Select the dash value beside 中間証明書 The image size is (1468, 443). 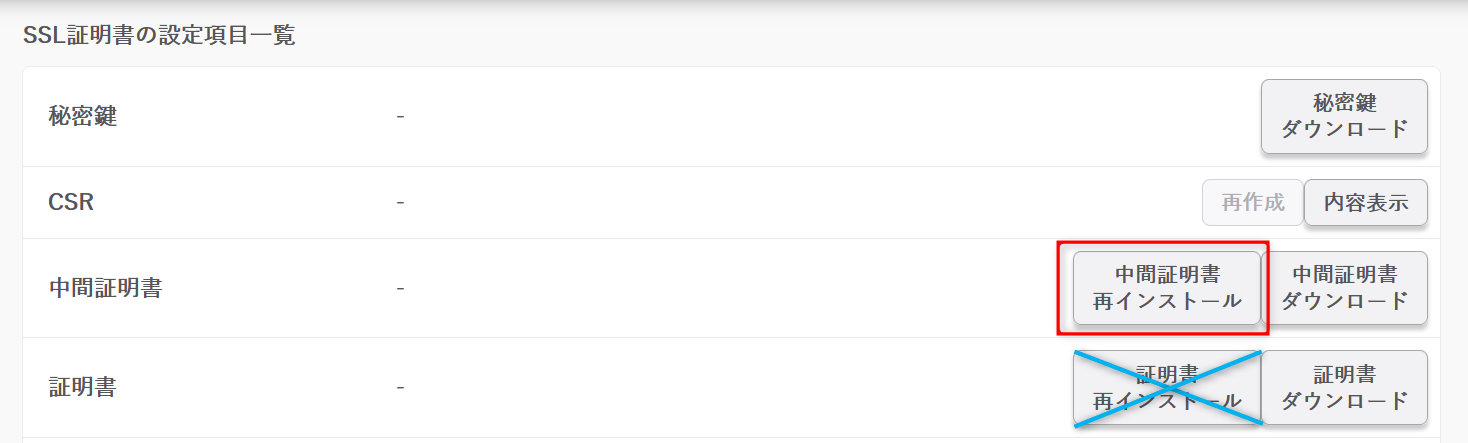click(x=400, y=289)
